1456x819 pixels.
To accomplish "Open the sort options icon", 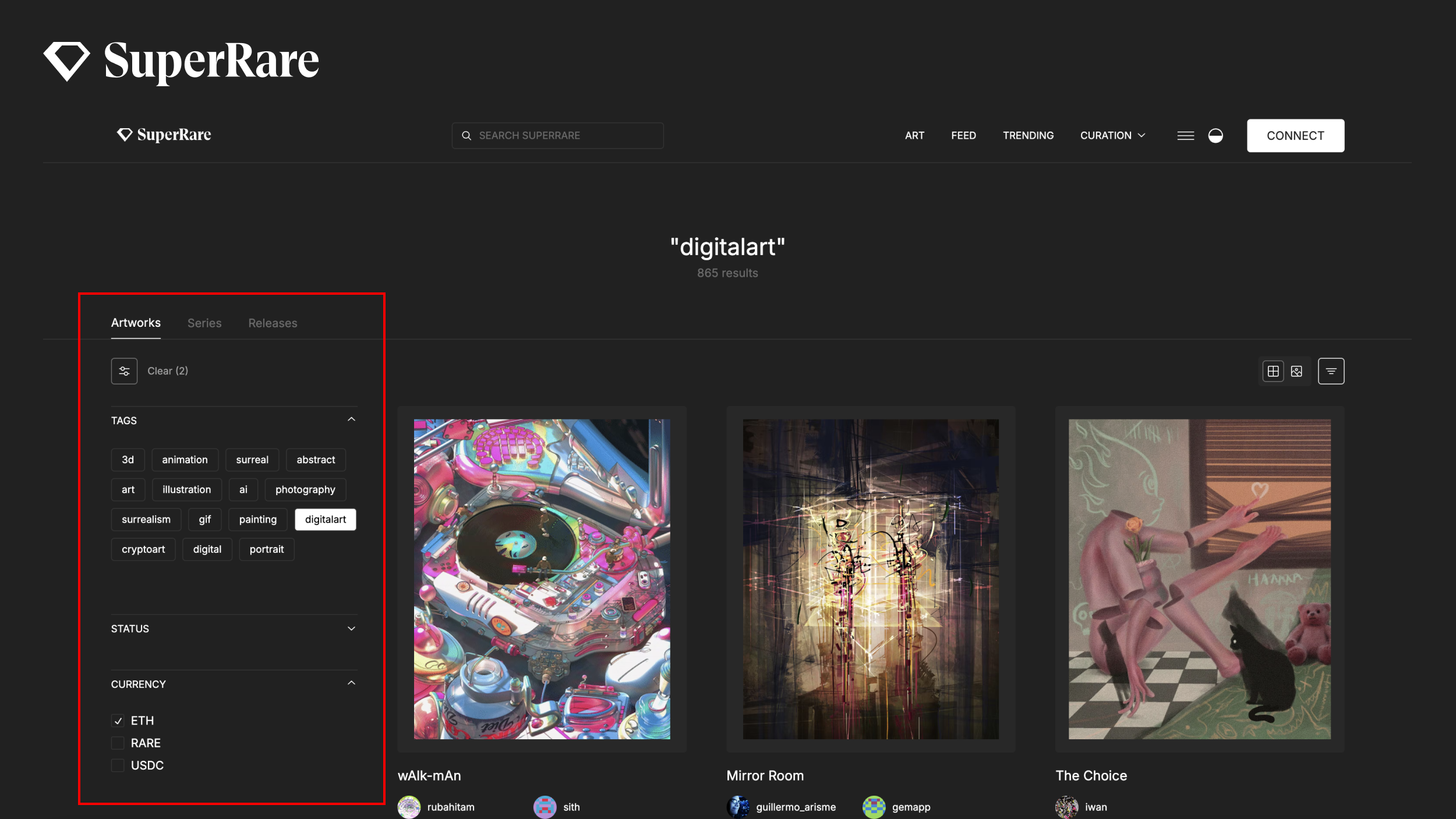I will point(1331,371).
